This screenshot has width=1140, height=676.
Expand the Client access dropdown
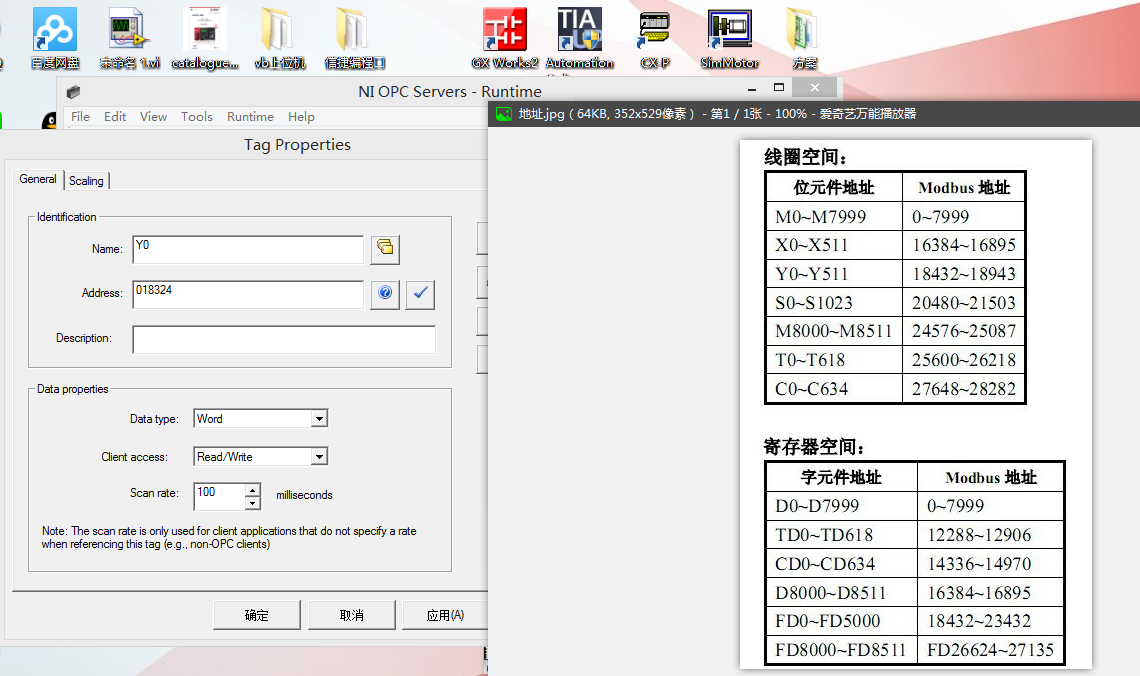click(x=319, y=457)
